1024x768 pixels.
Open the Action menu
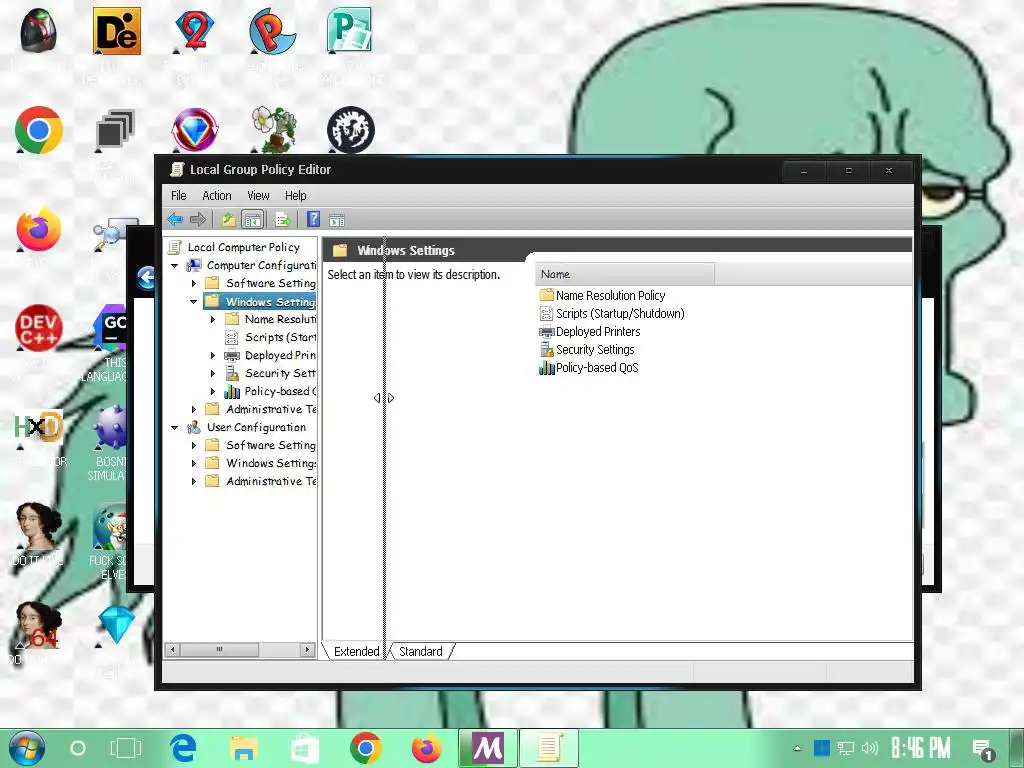(217, 195)
